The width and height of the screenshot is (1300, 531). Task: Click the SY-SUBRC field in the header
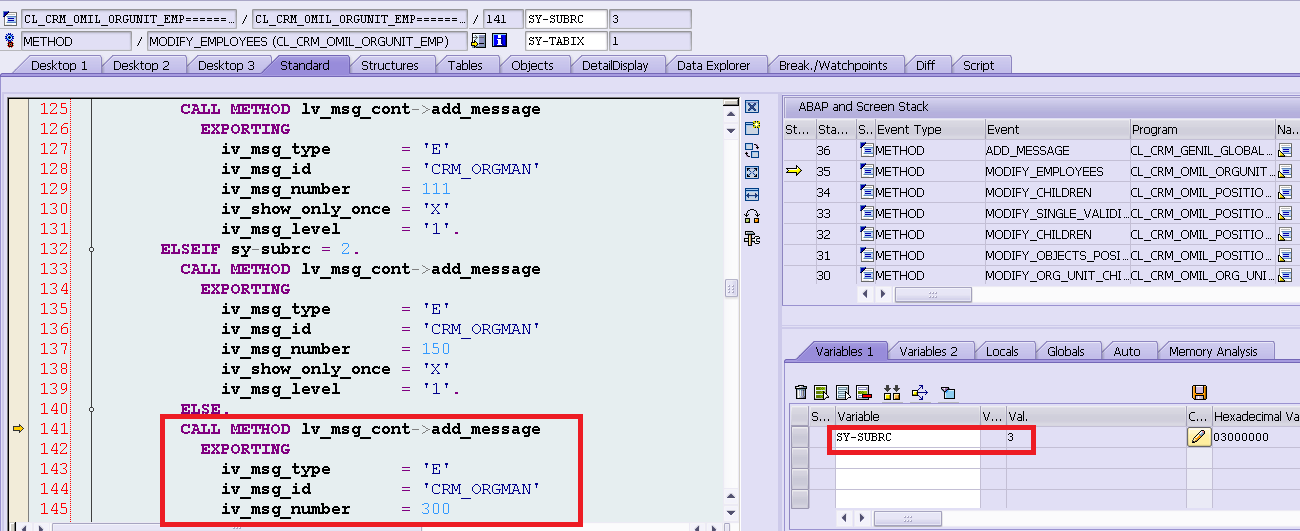(x=566, y=19)
